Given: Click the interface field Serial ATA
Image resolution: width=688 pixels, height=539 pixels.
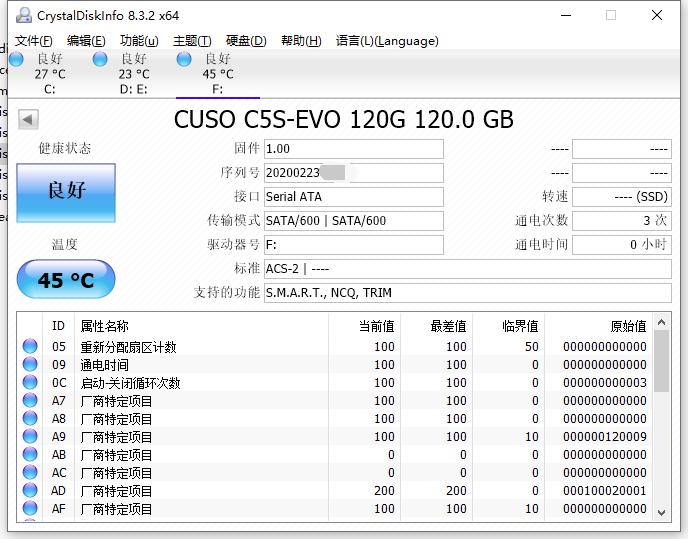Looking at the screenshot, I should click(x=354, y=197).
